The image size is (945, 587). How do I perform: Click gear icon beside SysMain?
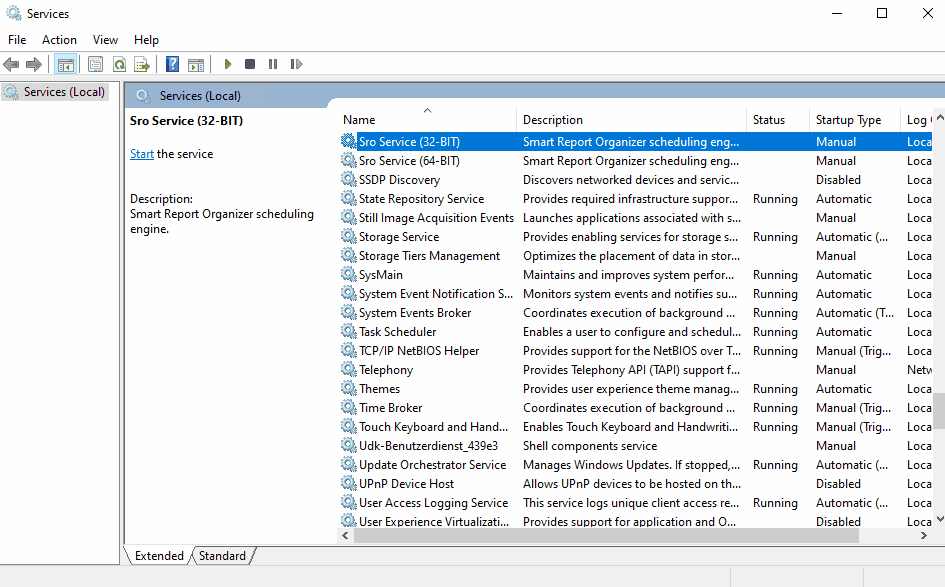point(348,274)
